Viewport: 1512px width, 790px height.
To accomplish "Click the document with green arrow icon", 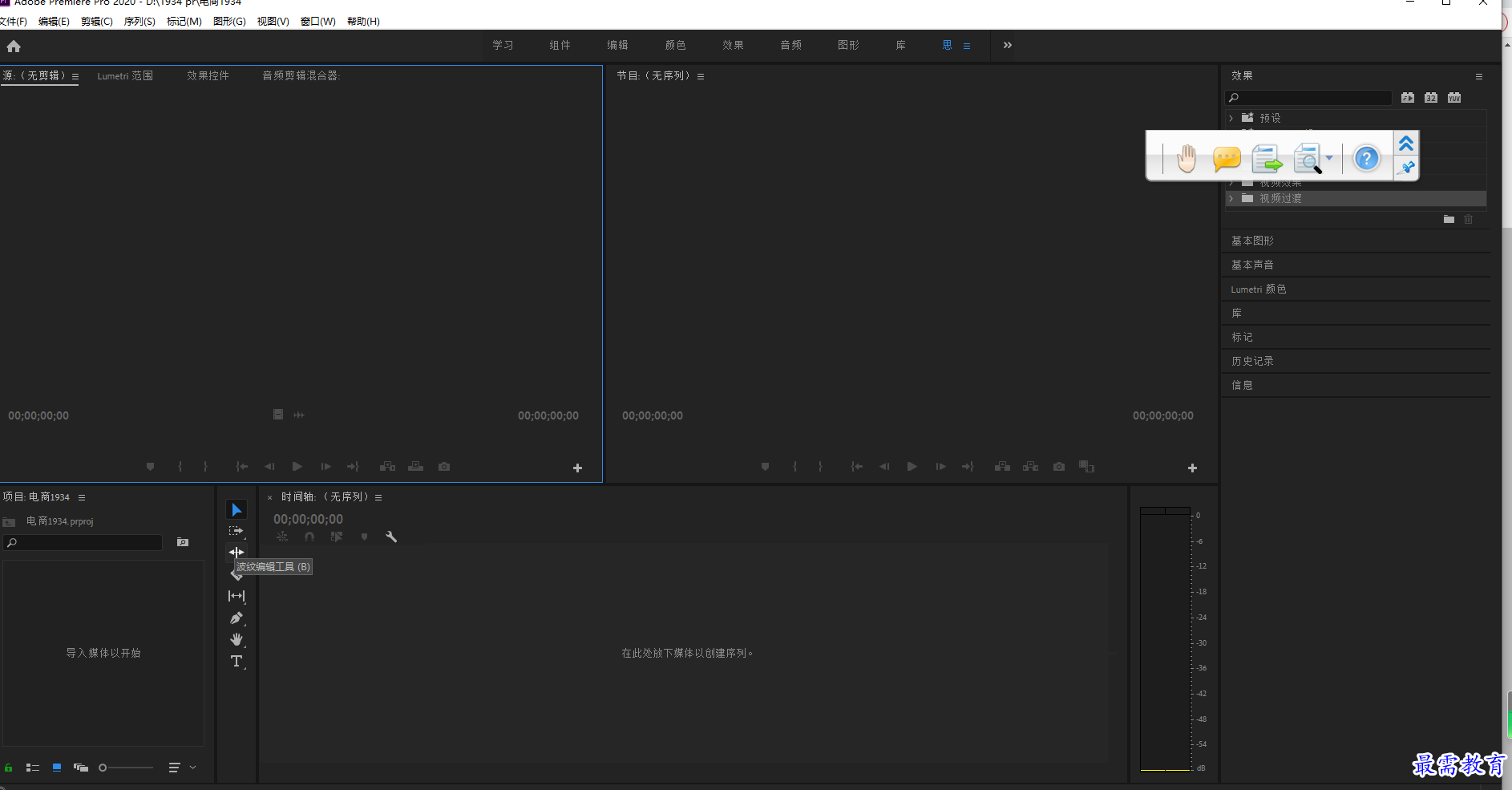I will [x=1267, y=159].
